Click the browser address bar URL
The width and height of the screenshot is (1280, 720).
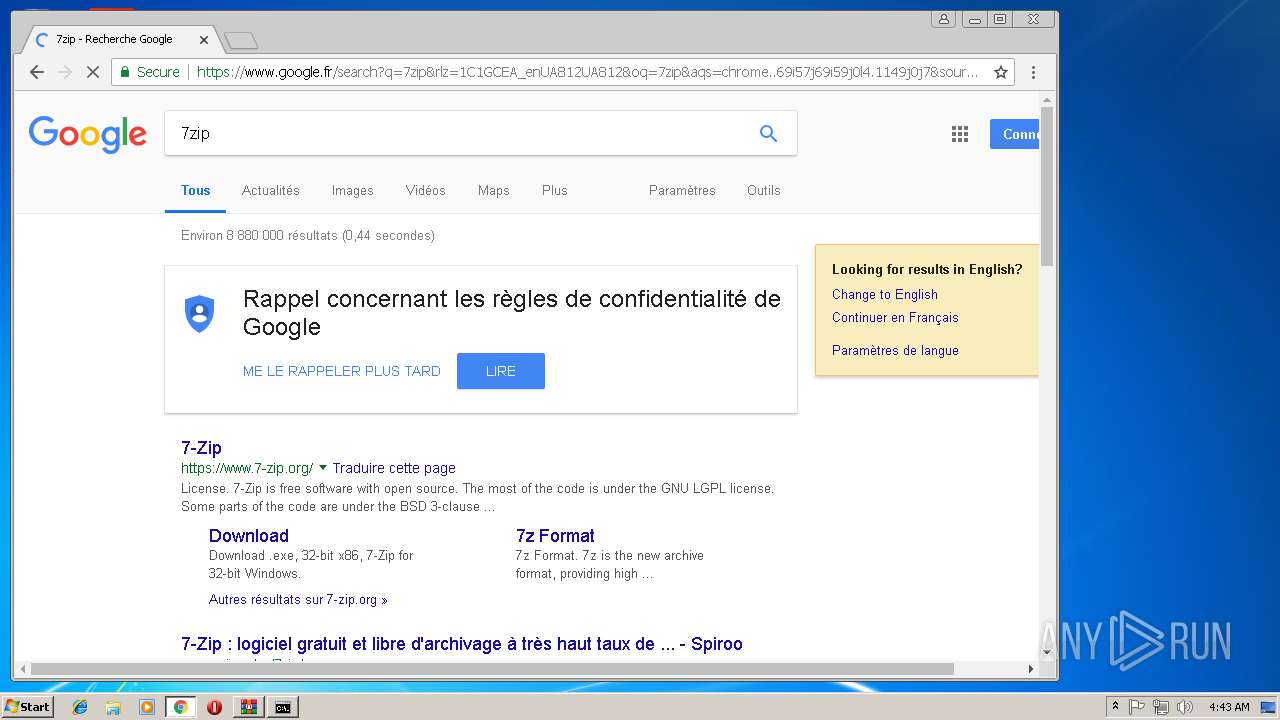click(x=588, y=72)
